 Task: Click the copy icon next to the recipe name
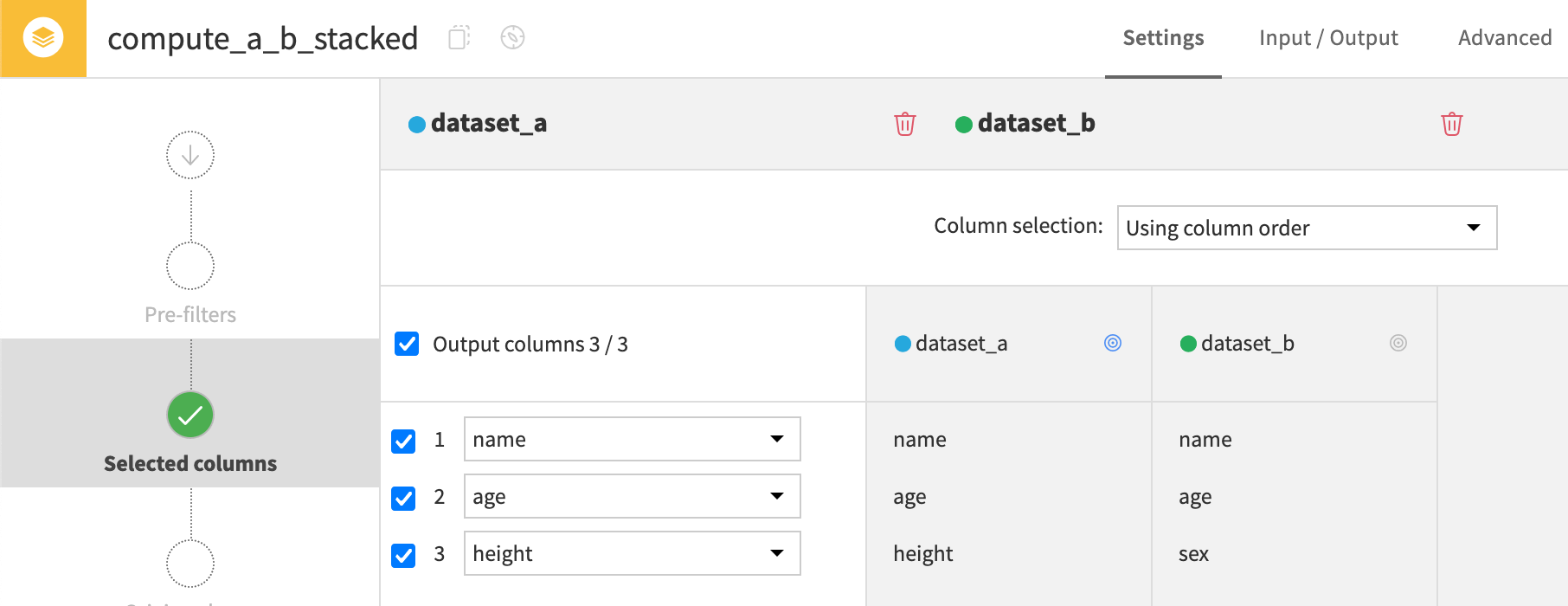459,37
